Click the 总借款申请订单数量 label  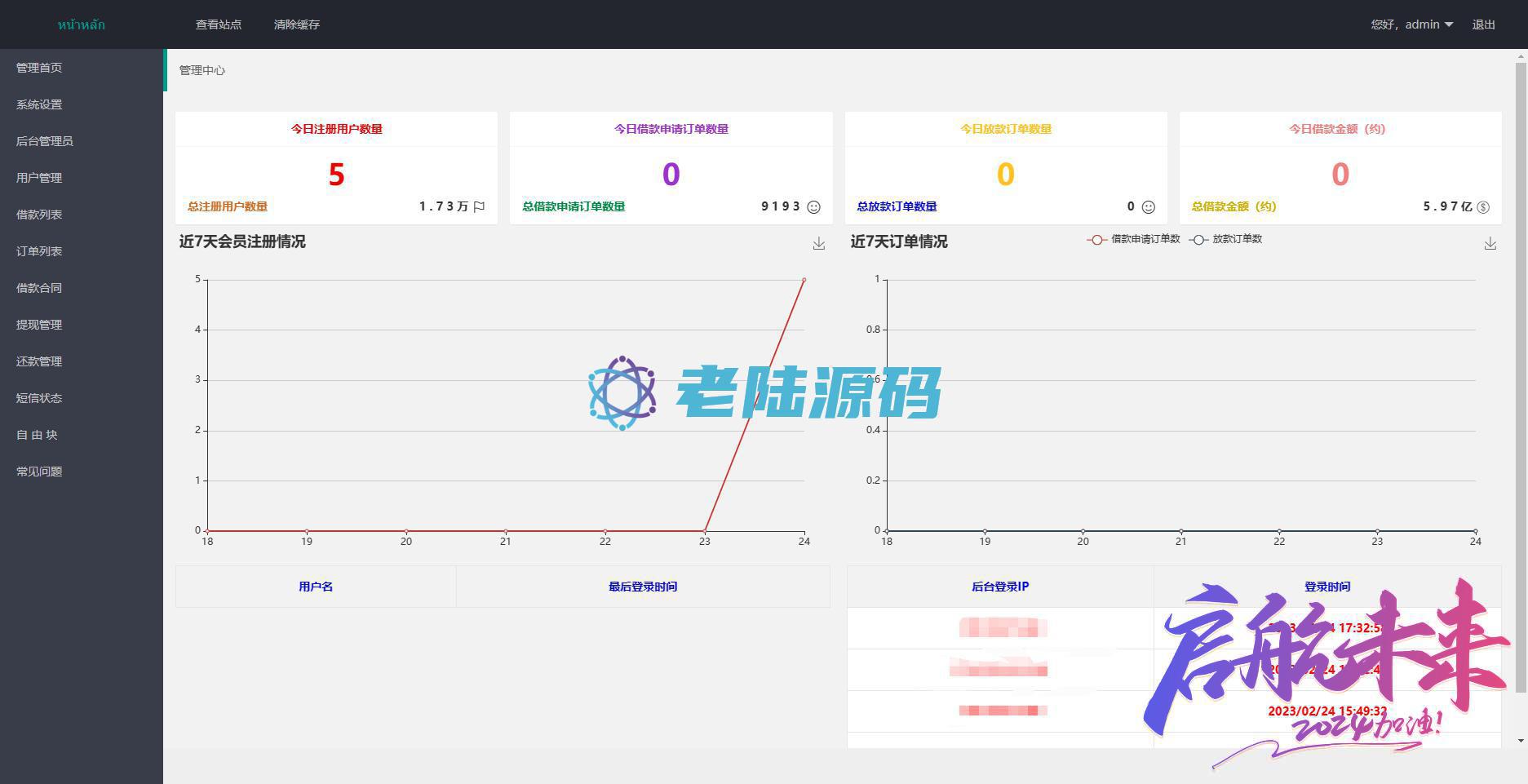point(574,206)
